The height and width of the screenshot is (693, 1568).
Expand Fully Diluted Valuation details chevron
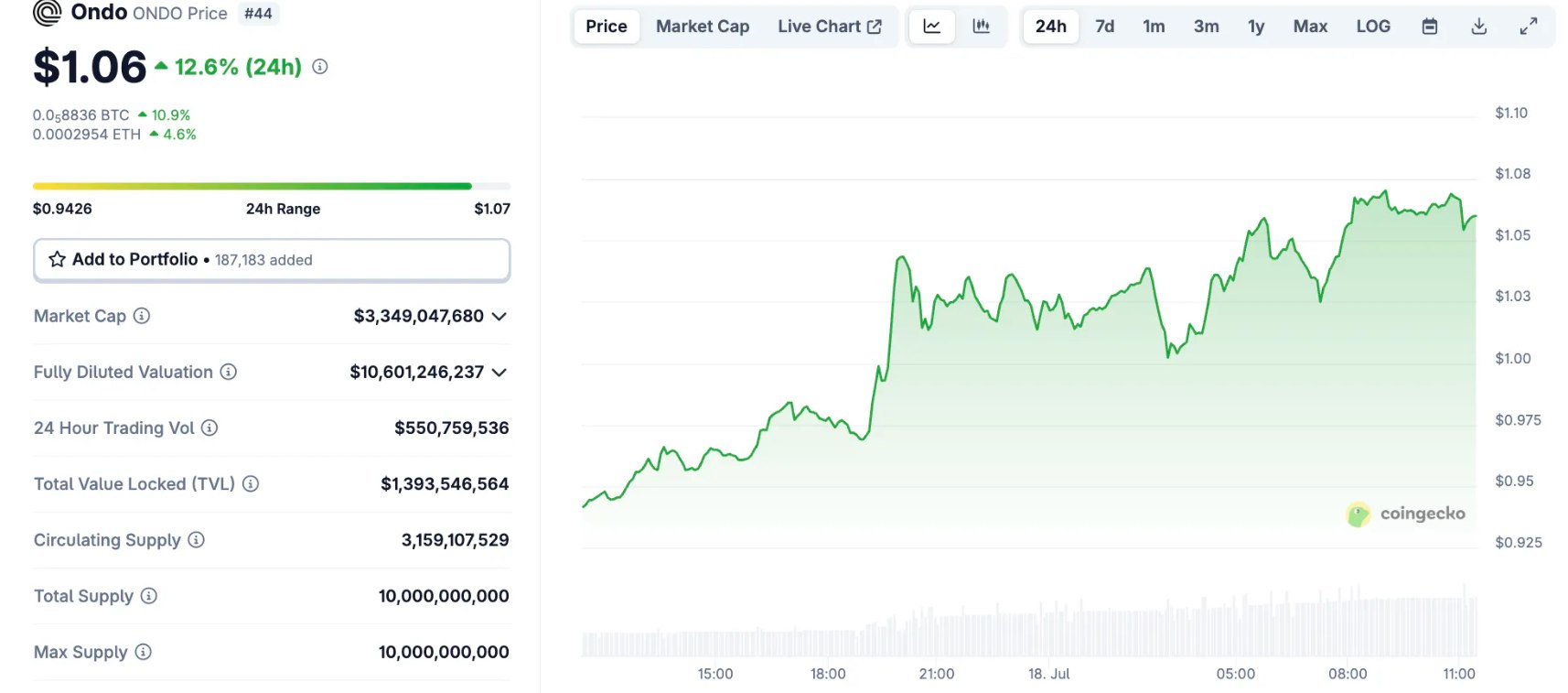click(499, 373)
